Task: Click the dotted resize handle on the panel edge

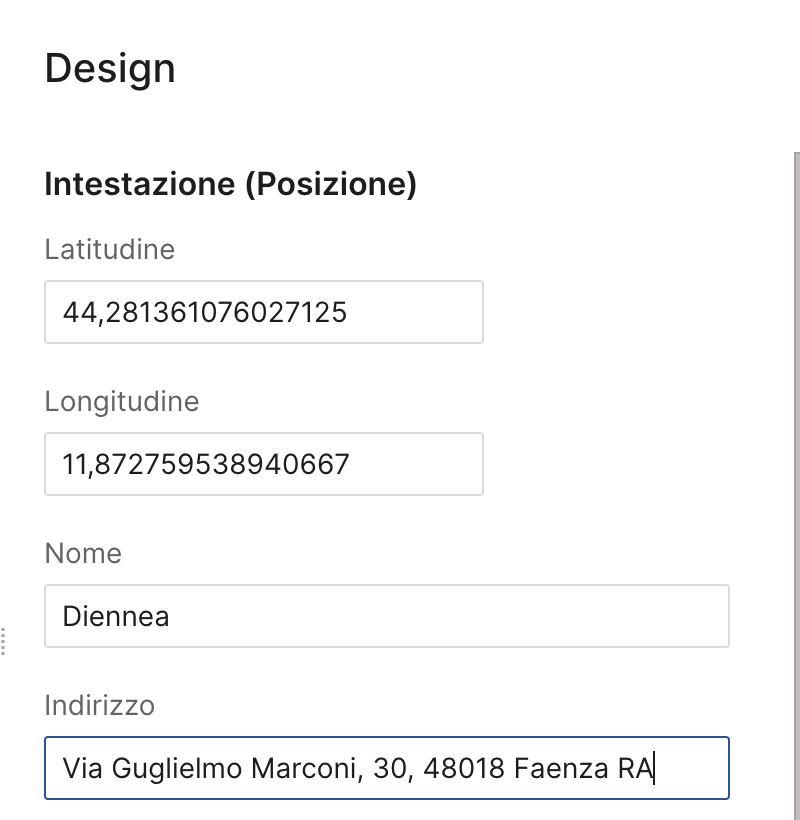Action: click(3, 641)
